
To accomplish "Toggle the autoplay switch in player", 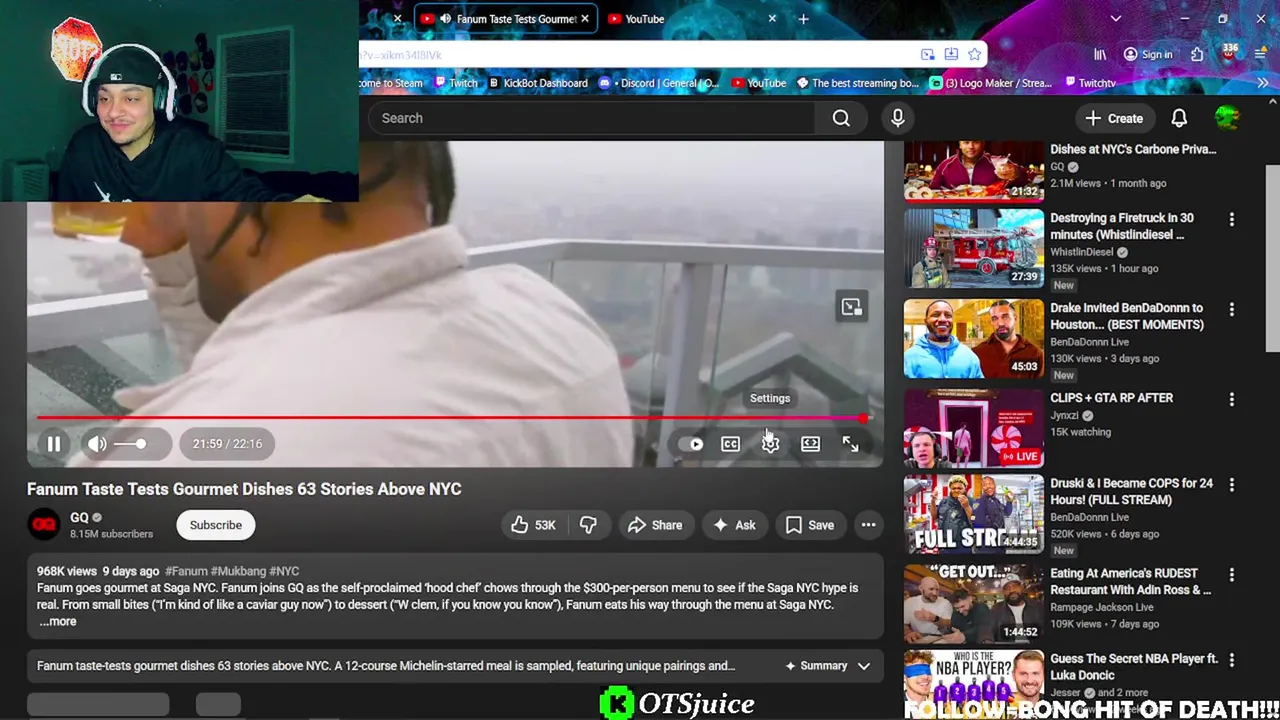I will (x=691, y=444).
